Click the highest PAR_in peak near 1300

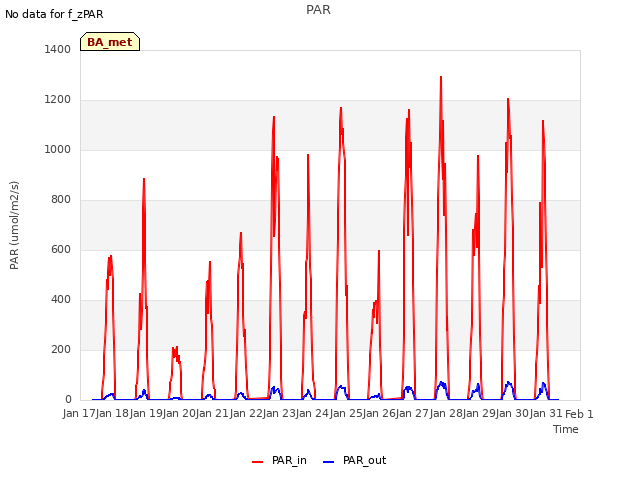coord(441,77)
